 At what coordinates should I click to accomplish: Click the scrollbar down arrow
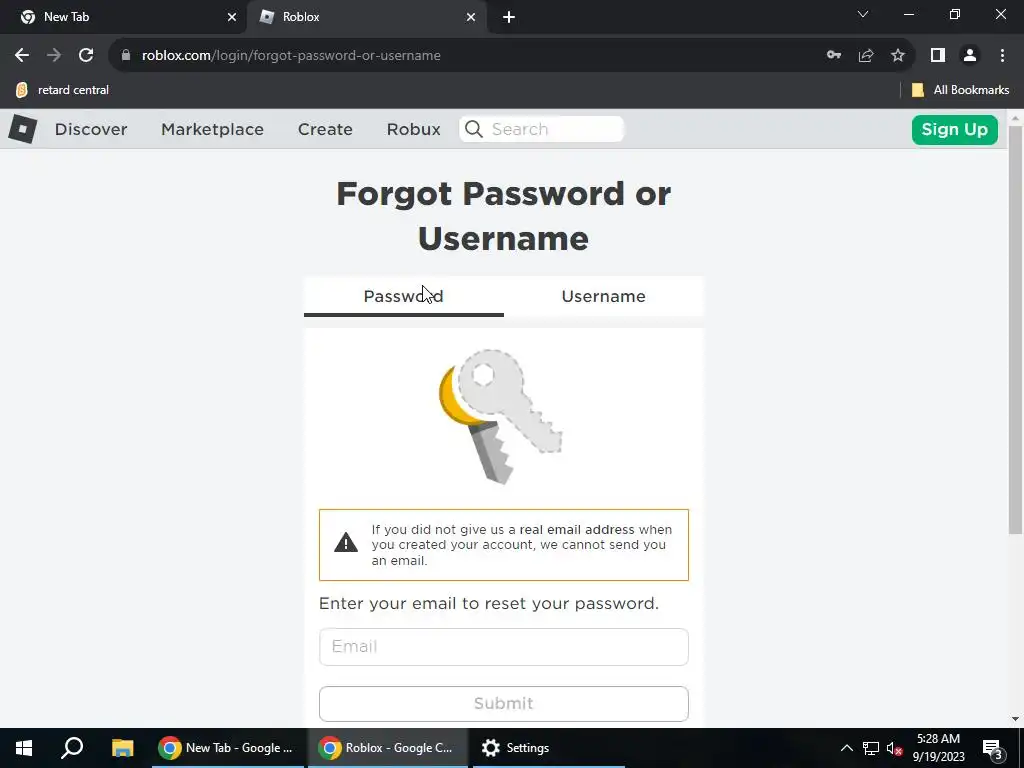(1015, 719)
